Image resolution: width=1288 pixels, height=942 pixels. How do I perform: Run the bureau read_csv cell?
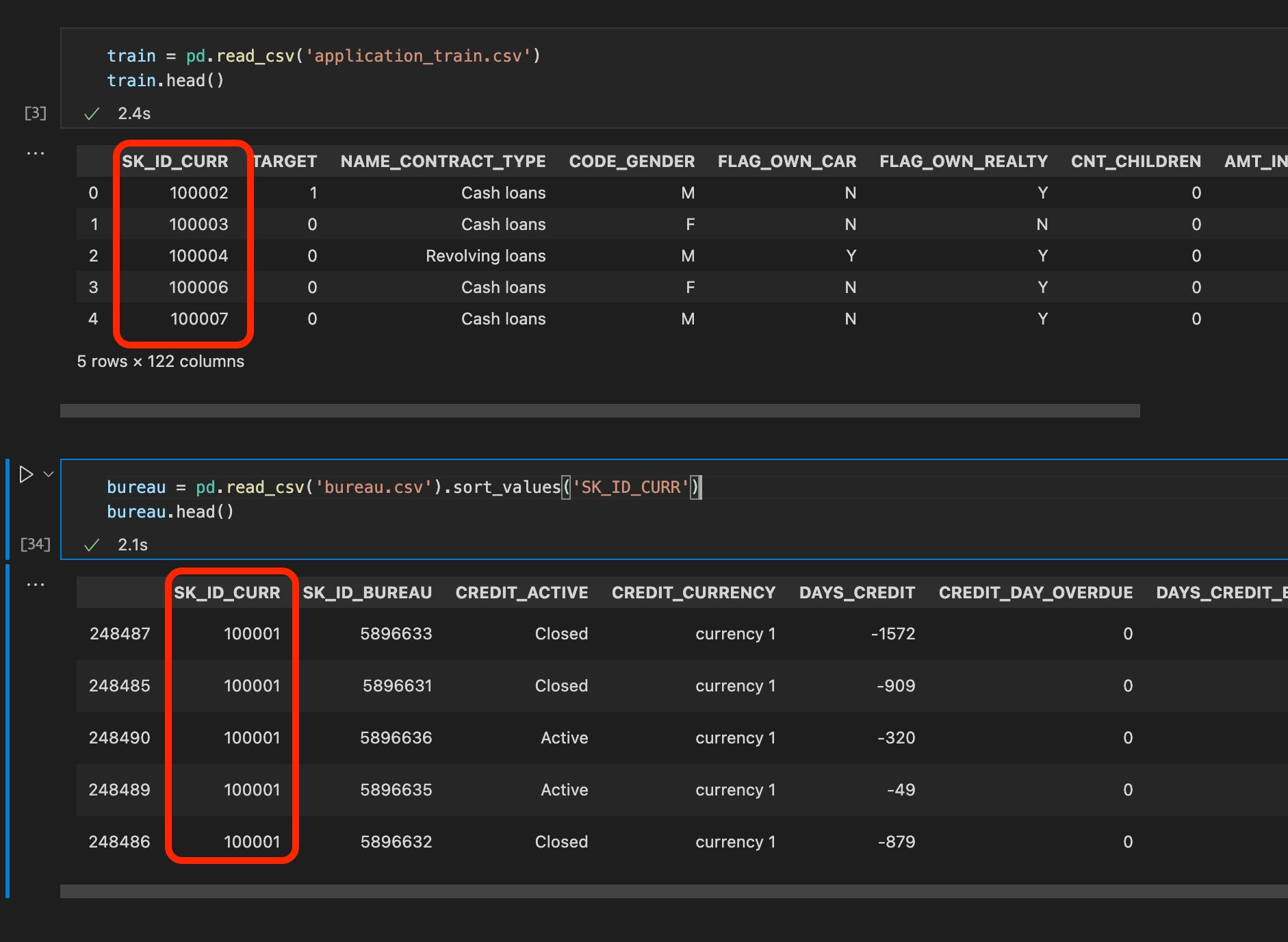pos(26,474)
